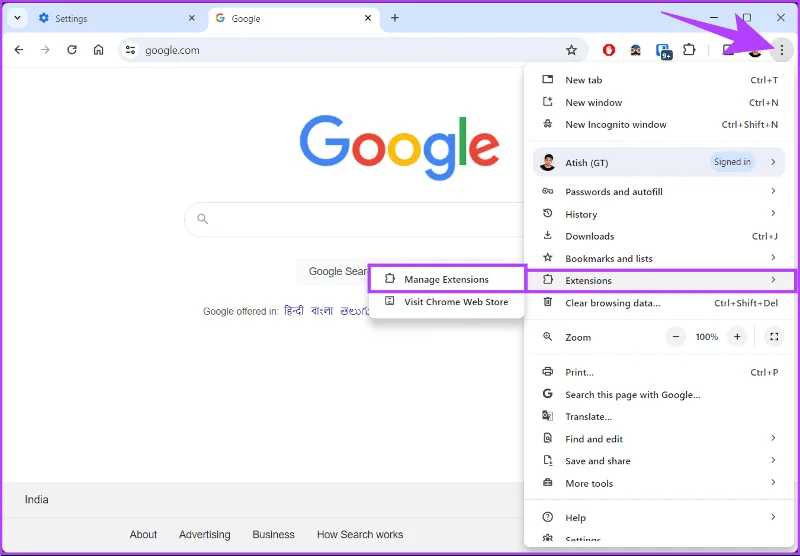Open a New Incognito window

(659, 125)
